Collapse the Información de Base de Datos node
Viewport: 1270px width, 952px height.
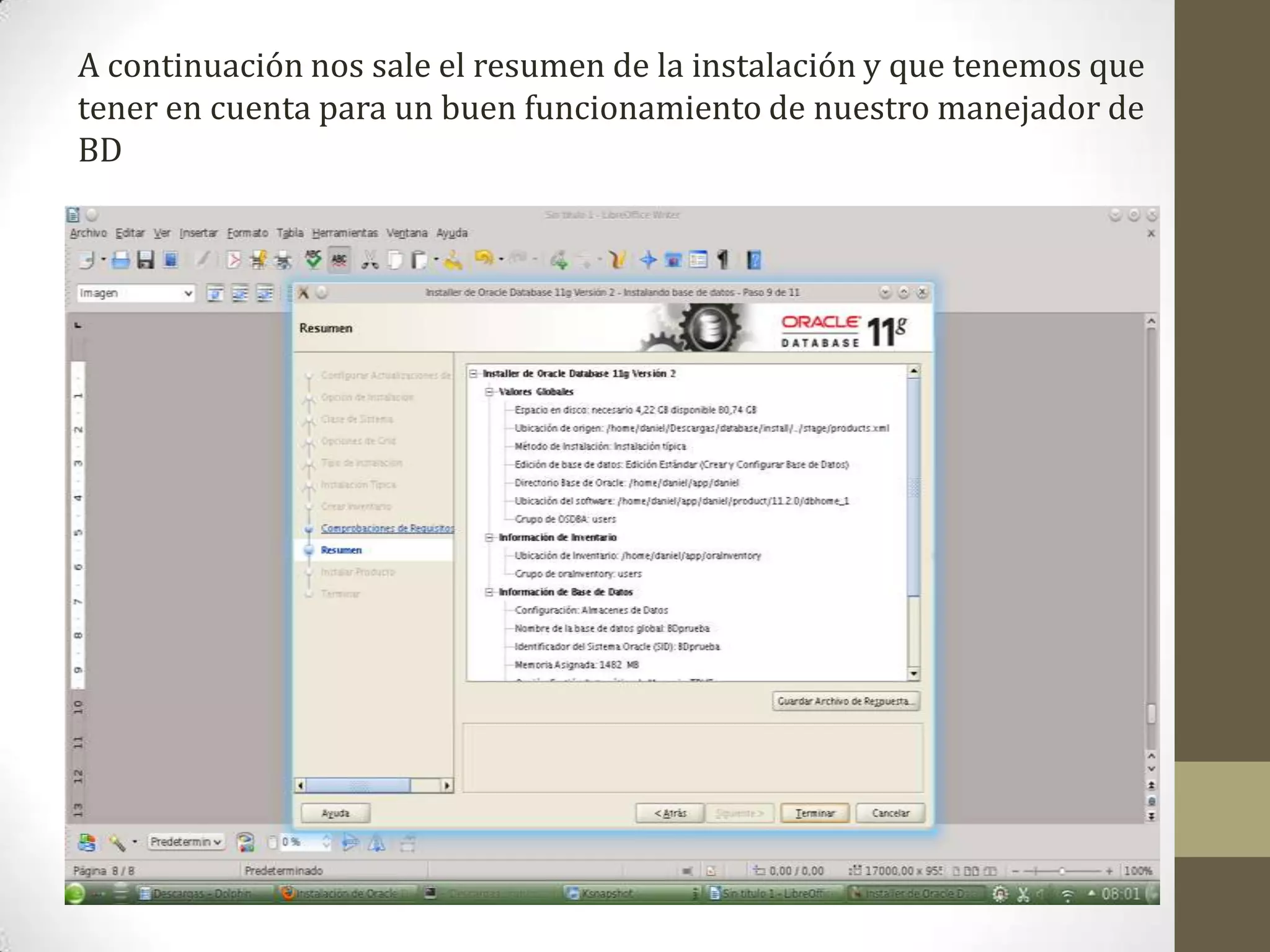coord(490,592)
